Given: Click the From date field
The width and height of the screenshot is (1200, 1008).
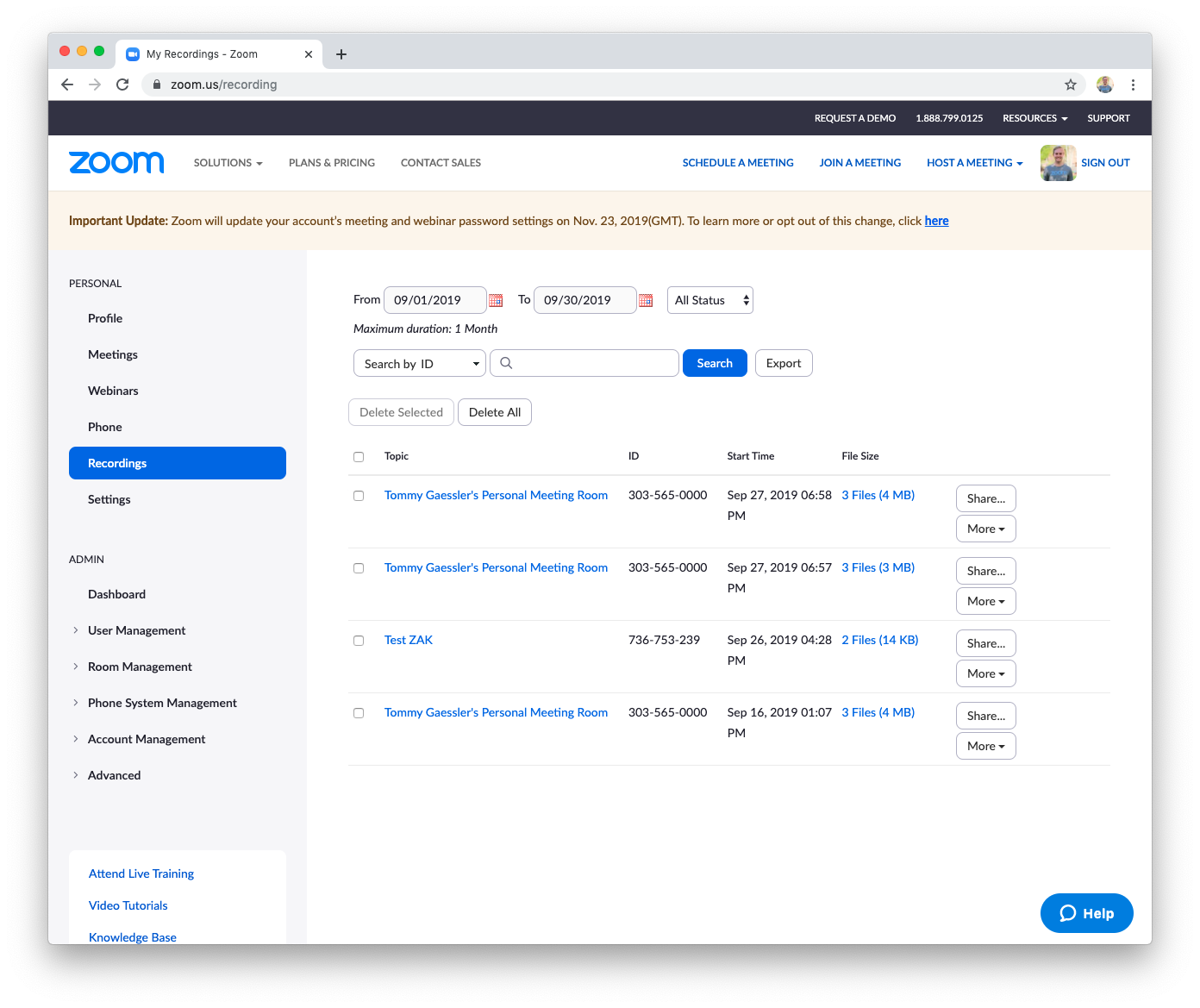Looking at the screenshot, I should [x=435, y=300].
